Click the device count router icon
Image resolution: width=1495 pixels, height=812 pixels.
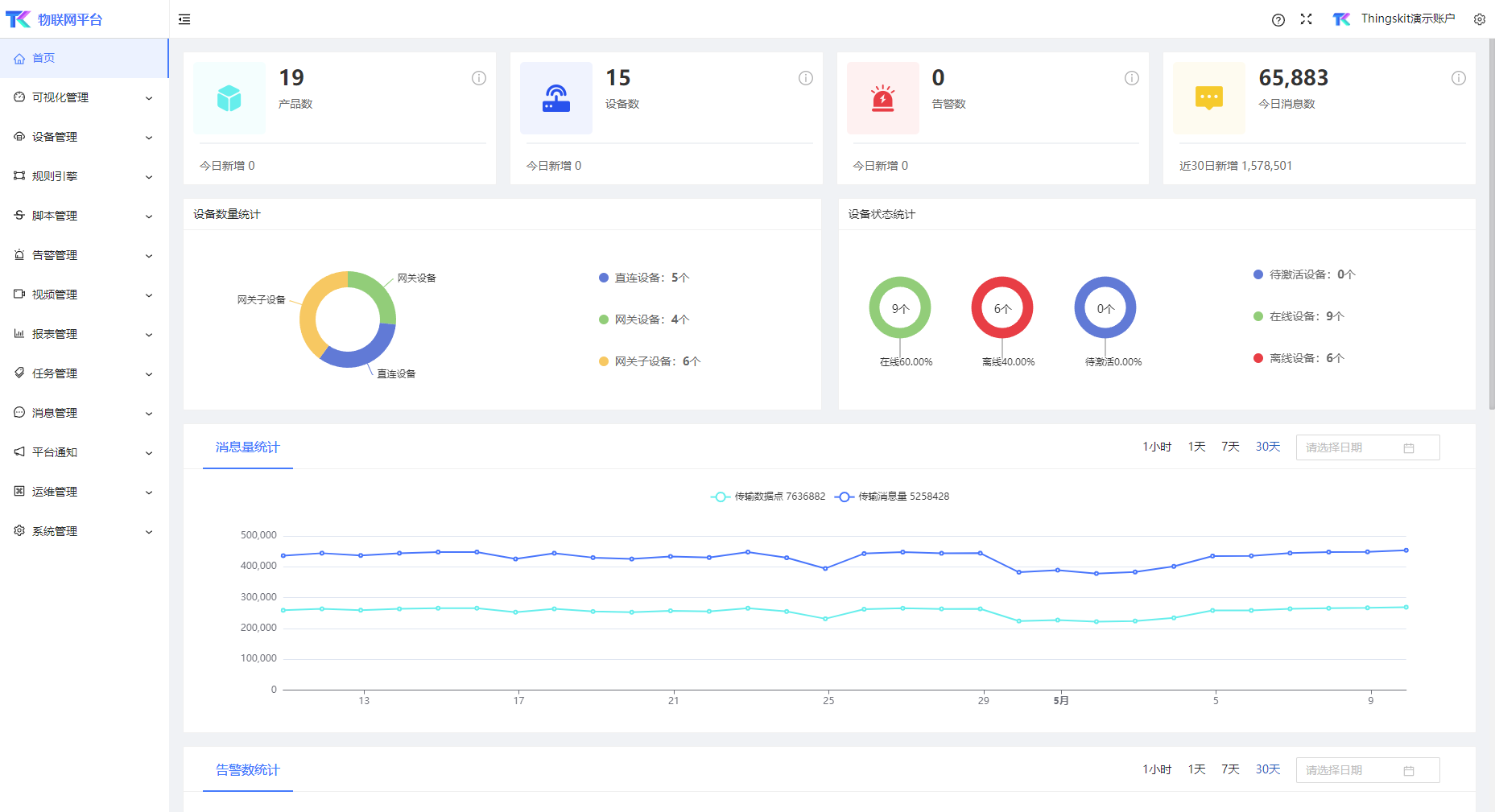click(x=556, y=98)
